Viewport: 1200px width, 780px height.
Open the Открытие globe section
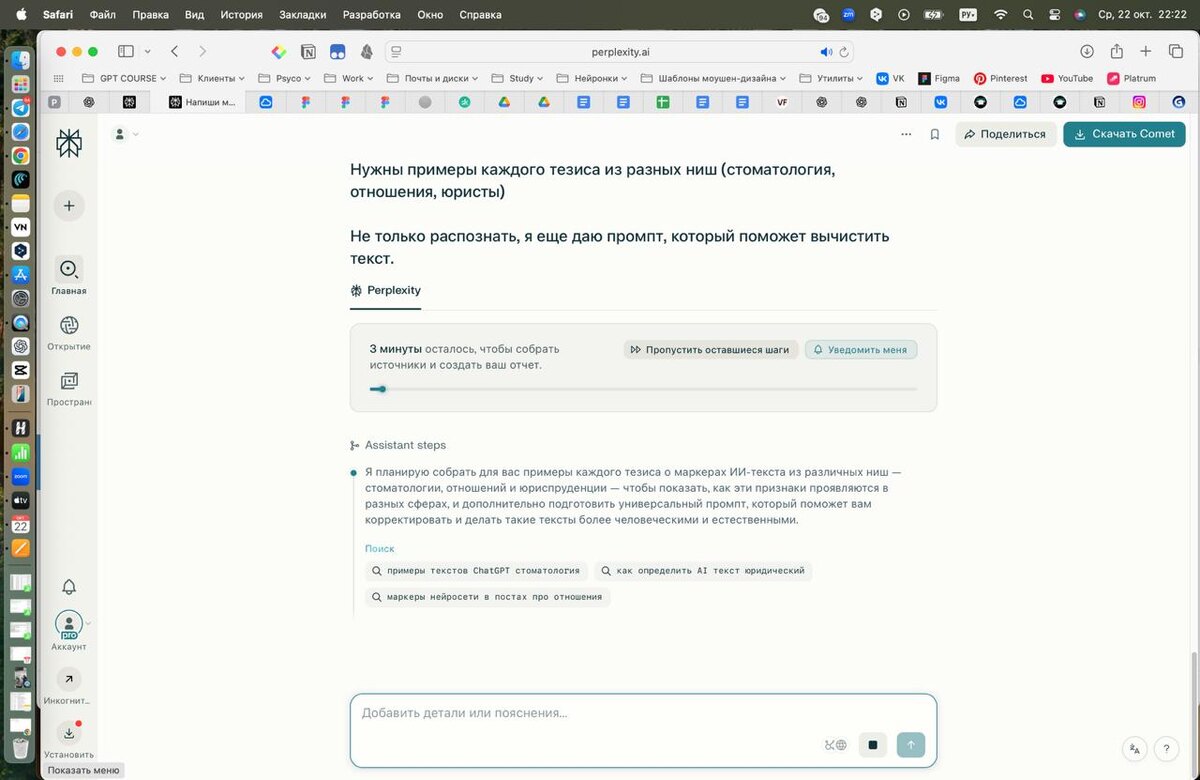69,333
